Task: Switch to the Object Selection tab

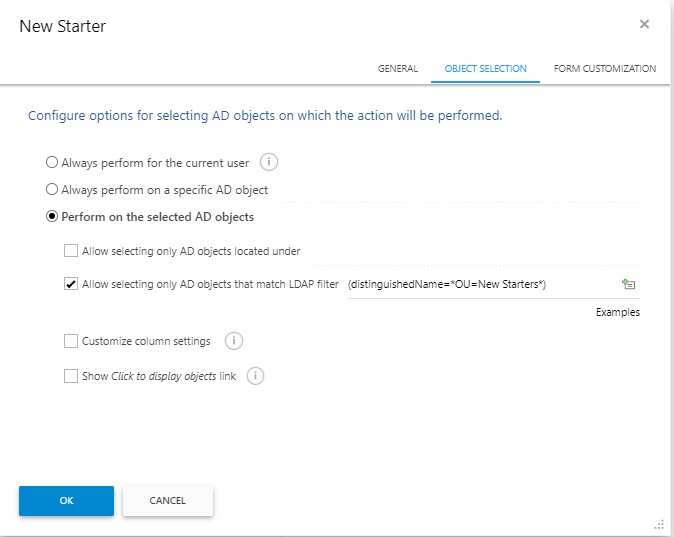Action: tap(485, 68)
